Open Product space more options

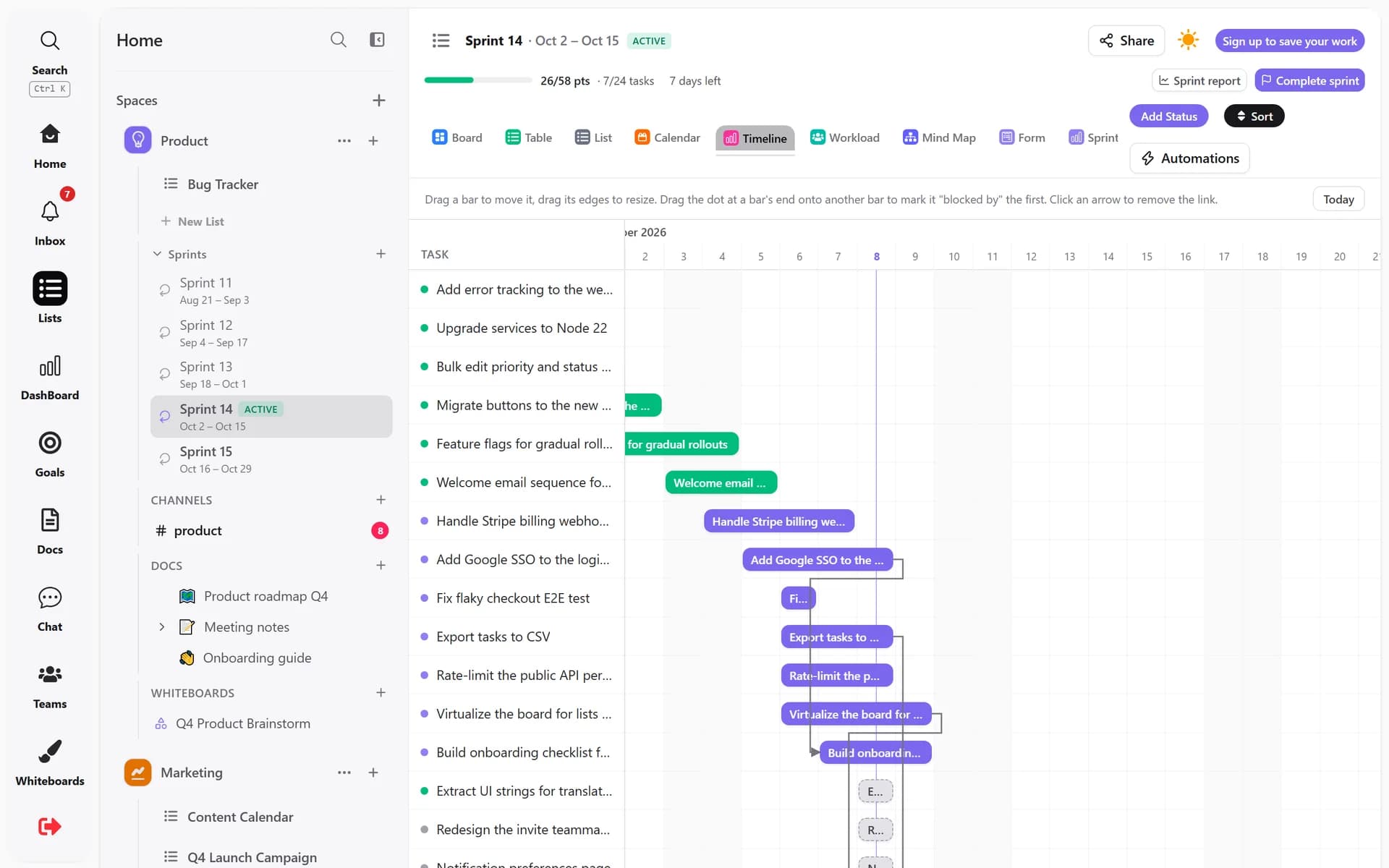pyautogui.click(x=344, y=141)
